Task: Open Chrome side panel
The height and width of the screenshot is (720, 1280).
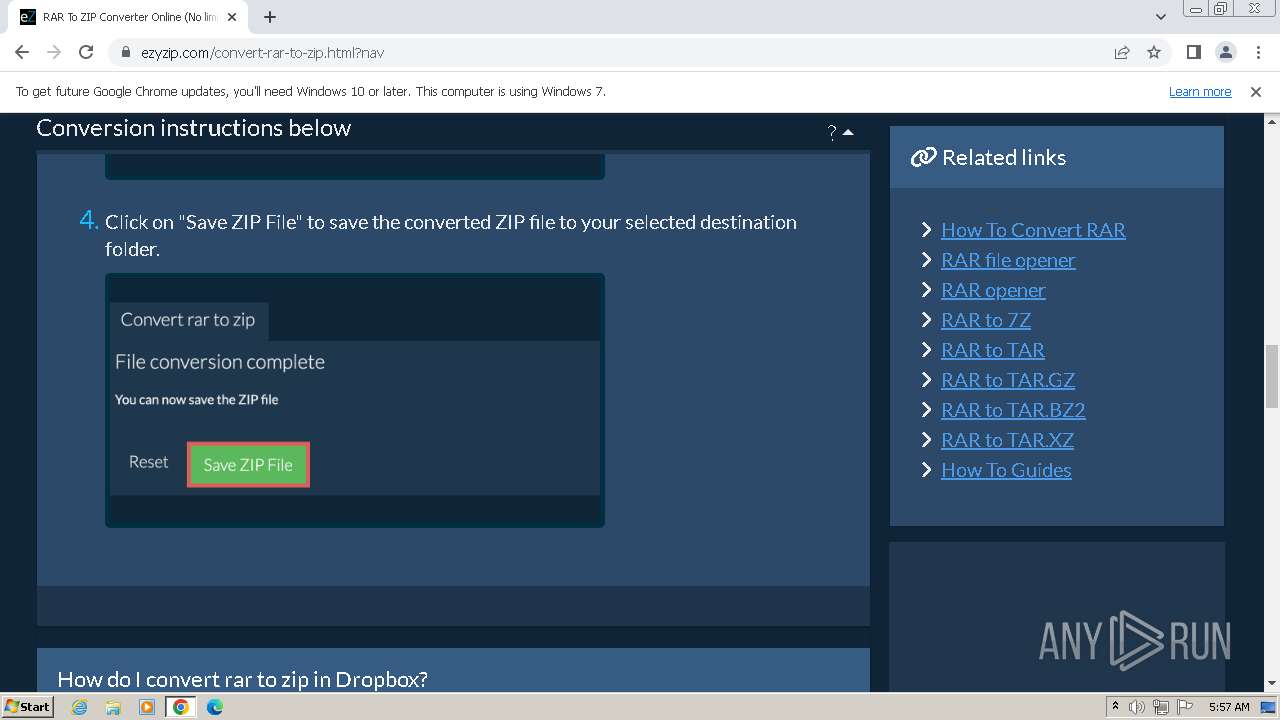Action: point(1194,52)
